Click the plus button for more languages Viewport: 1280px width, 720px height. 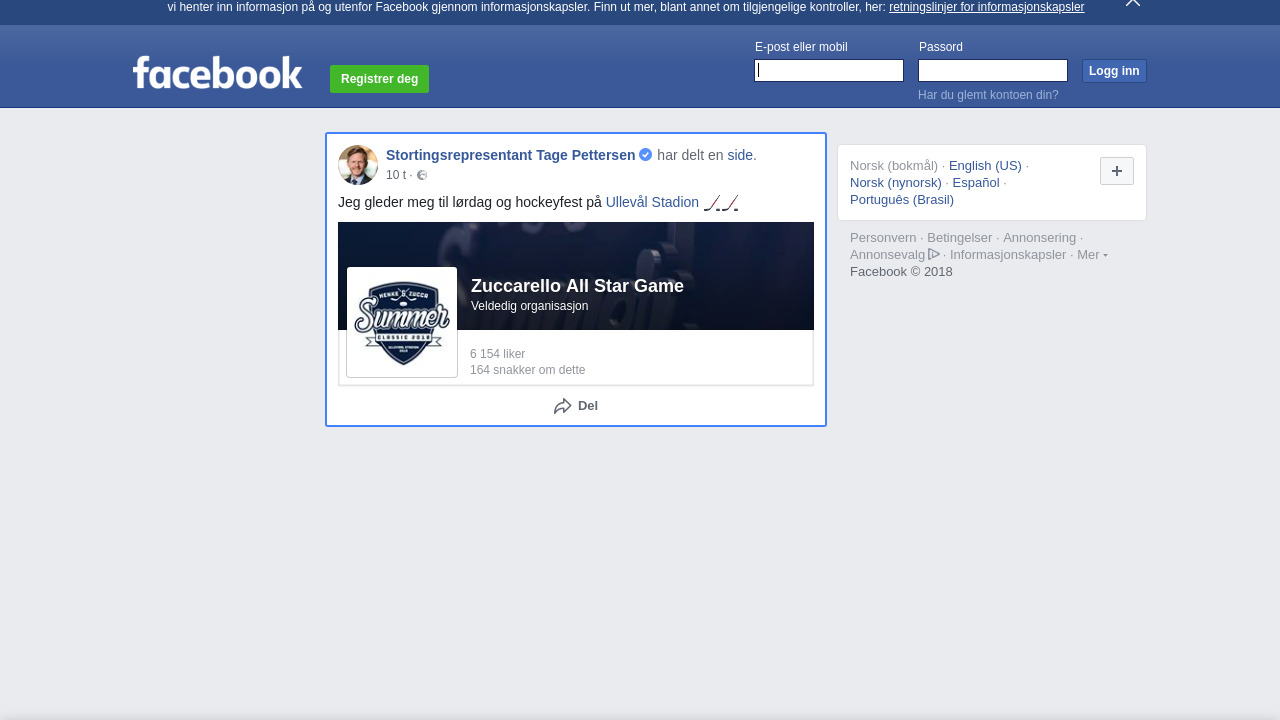1117,171
